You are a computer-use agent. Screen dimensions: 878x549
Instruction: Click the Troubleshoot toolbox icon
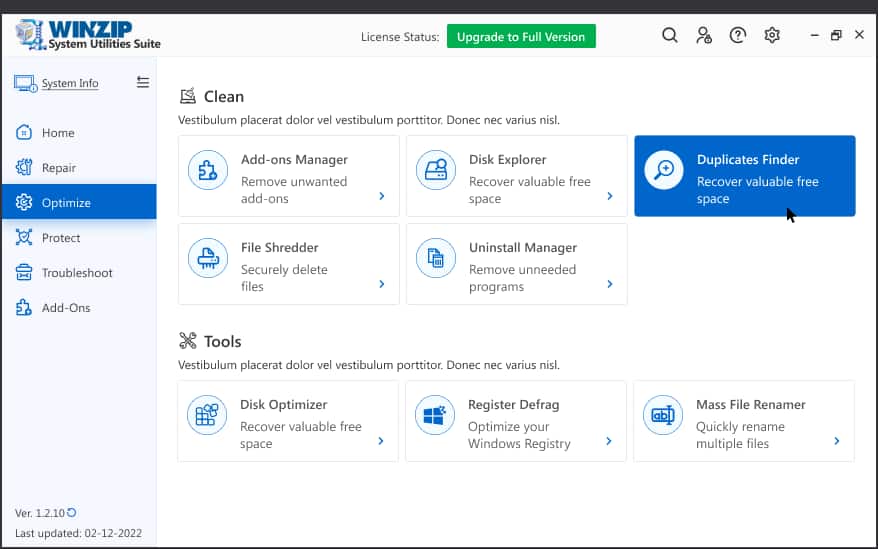[x=24, y=272]
